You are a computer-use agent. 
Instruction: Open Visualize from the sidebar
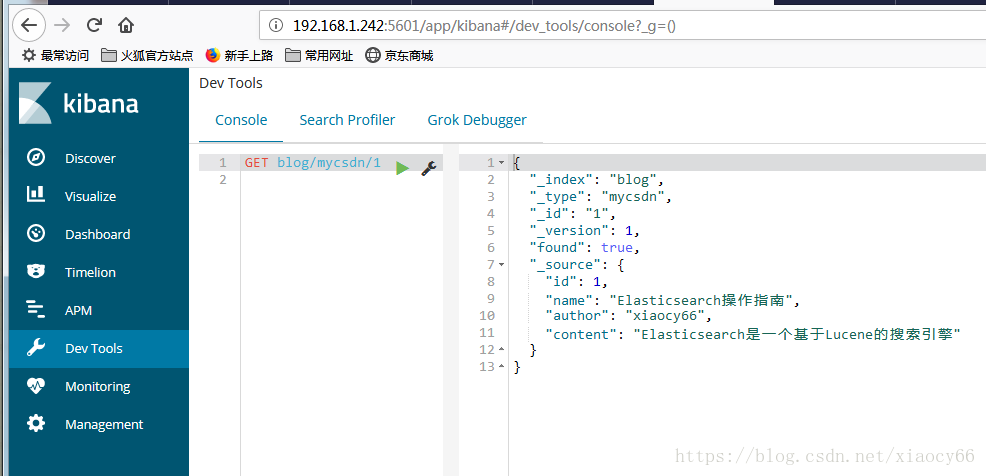pos(99,196)
